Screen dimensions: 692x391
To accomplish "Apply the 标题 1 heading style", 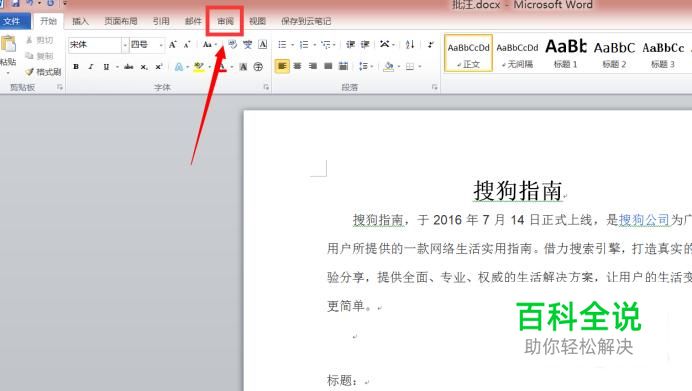I will click(566, 53).
